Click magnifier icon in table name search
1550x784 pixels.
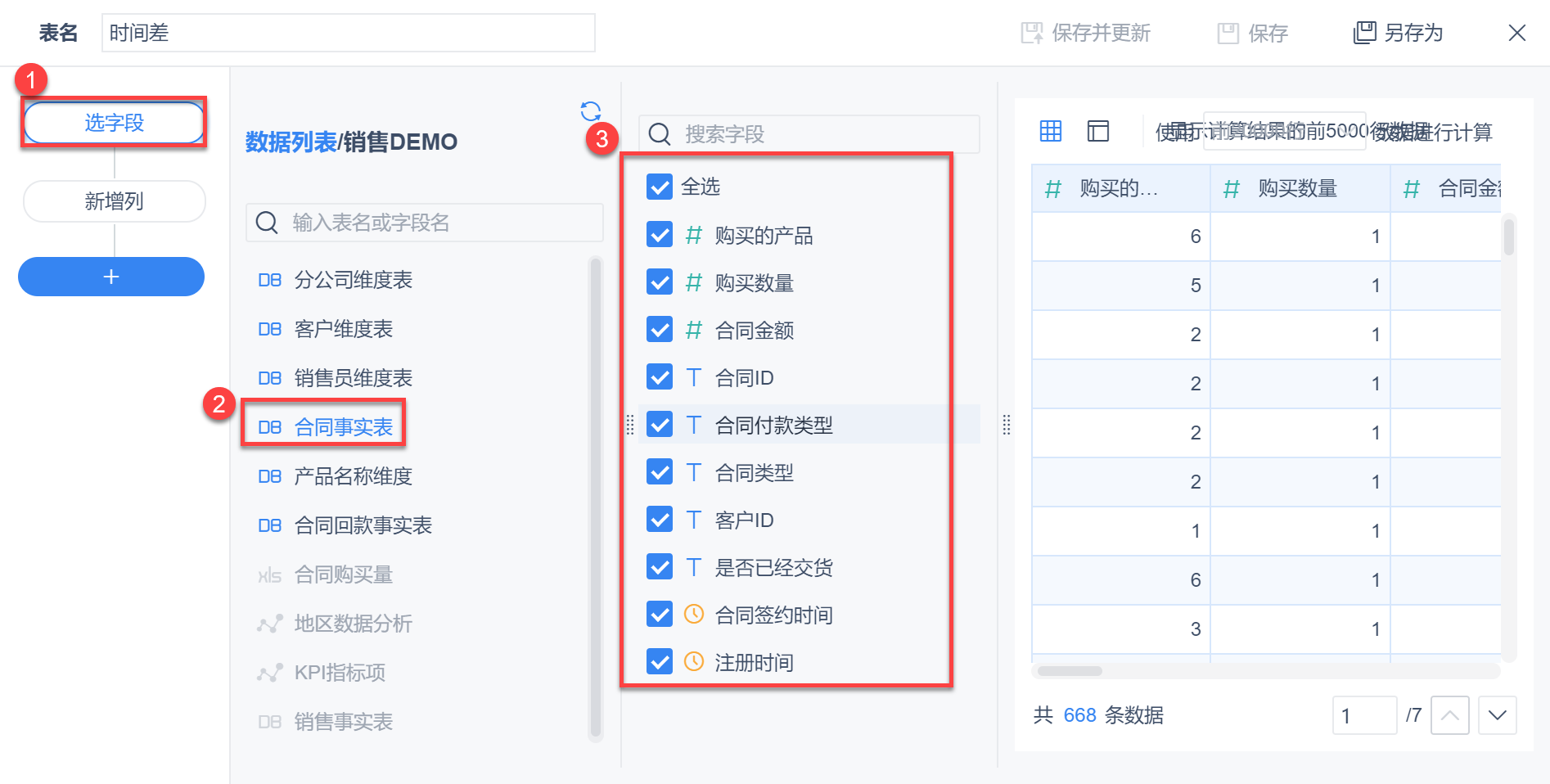tap(267, 223)
